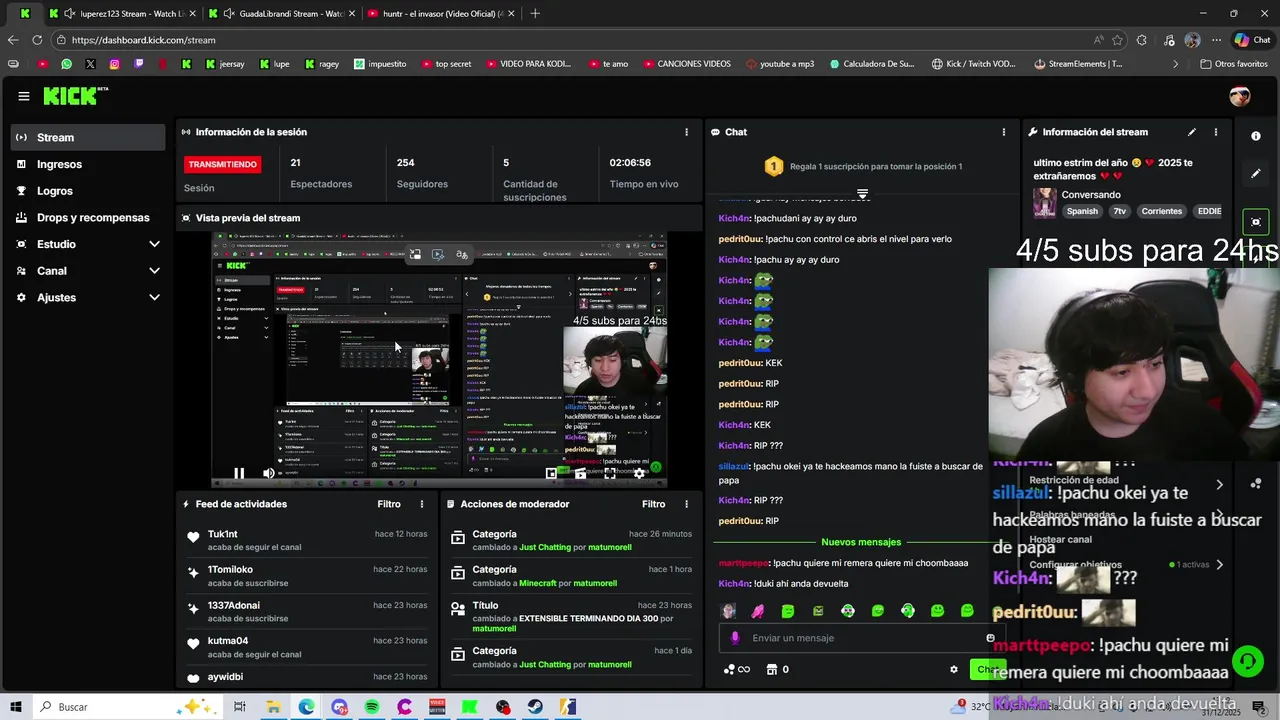Click the highlighted focus icon on the right rail

tap(1256, 221)
